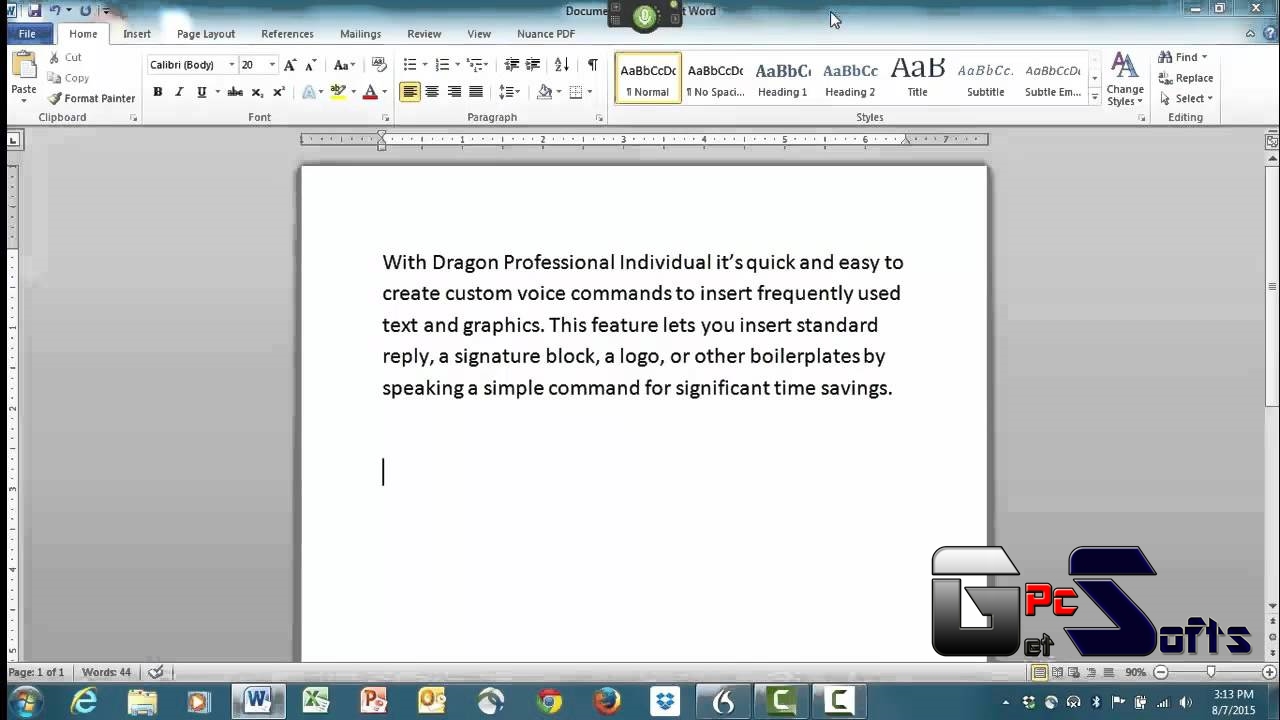Toggle superscript formatting

(279, 92)
